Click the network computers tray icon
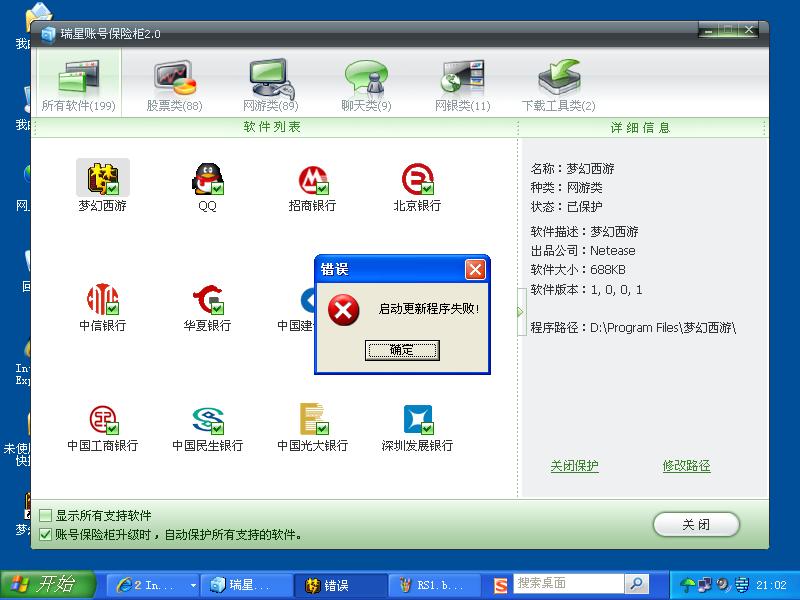 click(705, 585)
